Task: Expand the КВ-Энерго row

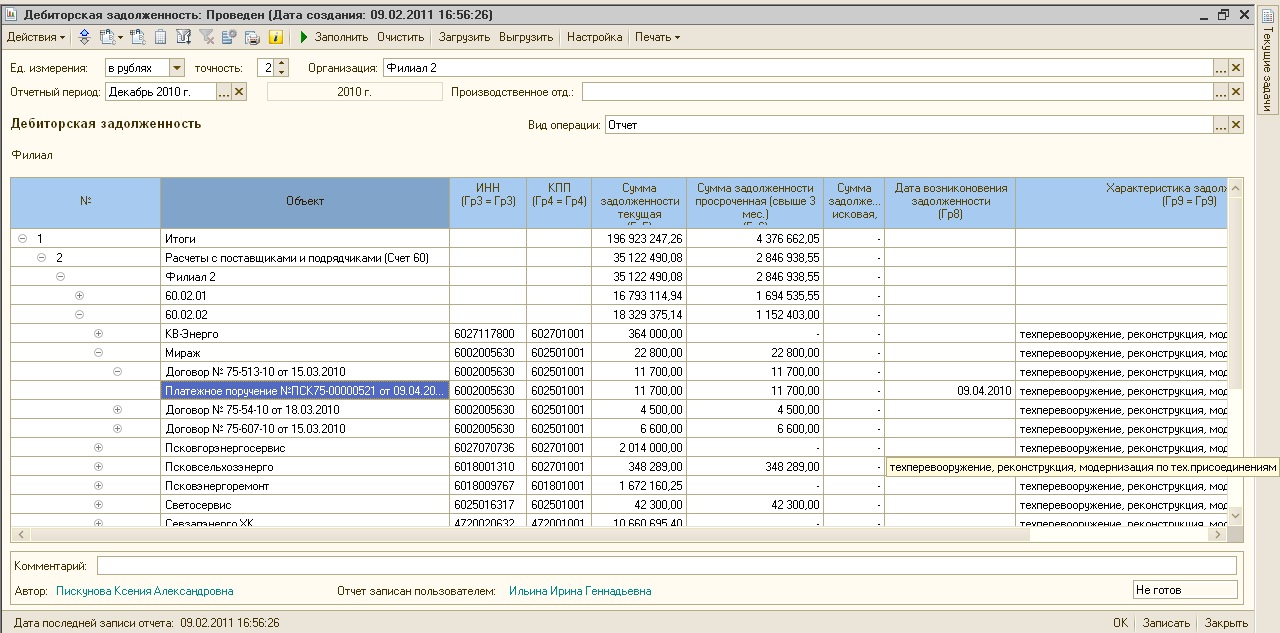Action: coord(98,334)
